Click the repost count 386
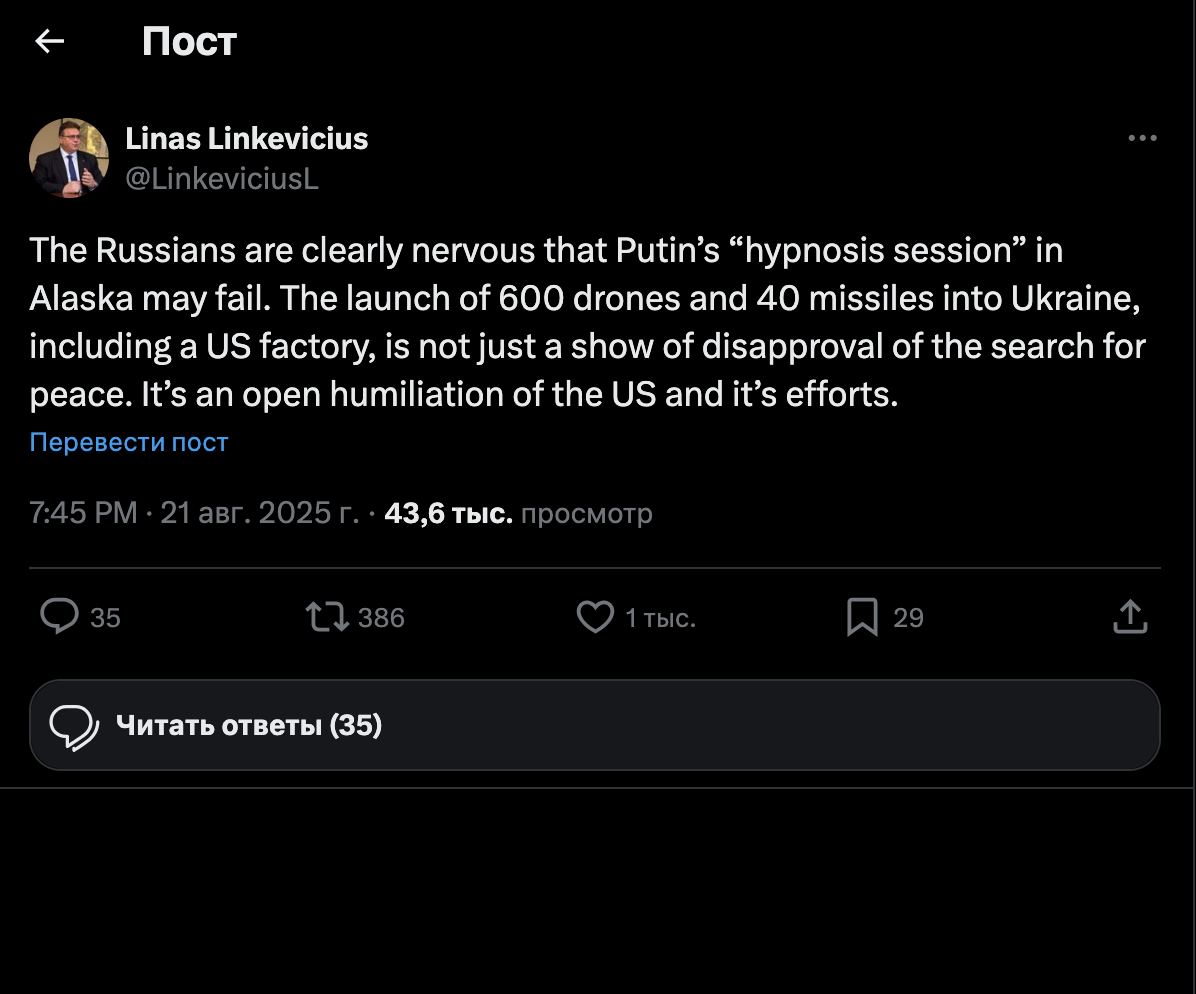Screen dimensions: 1196x994 (381, 618)
